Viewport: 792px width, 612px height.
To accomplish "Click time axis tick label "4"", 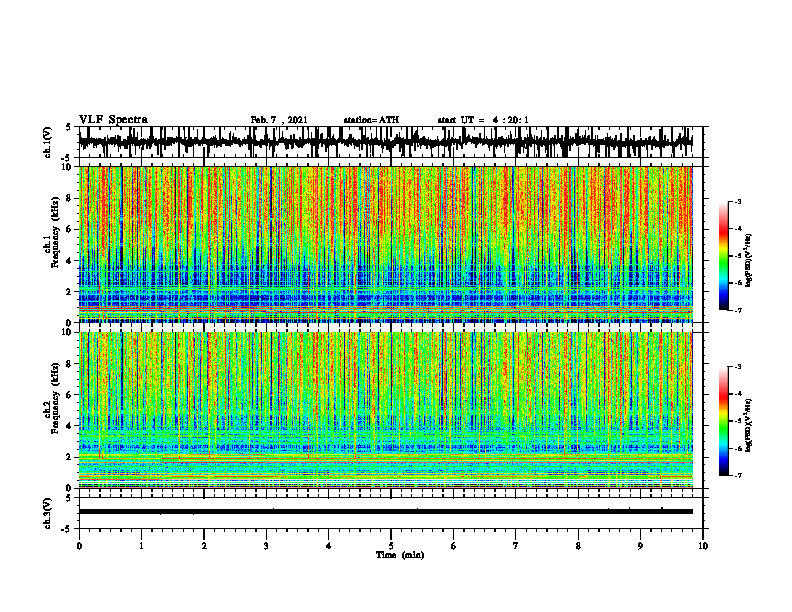I will pos(328,546).
